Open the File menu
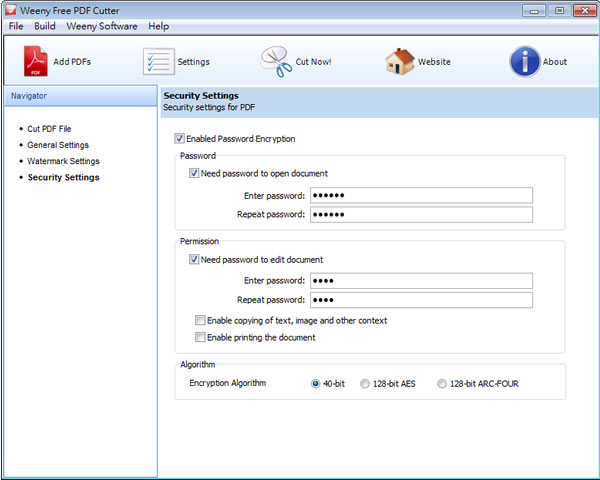The height and width of the screenshot is (480, 600). click(x=16, y=26)
